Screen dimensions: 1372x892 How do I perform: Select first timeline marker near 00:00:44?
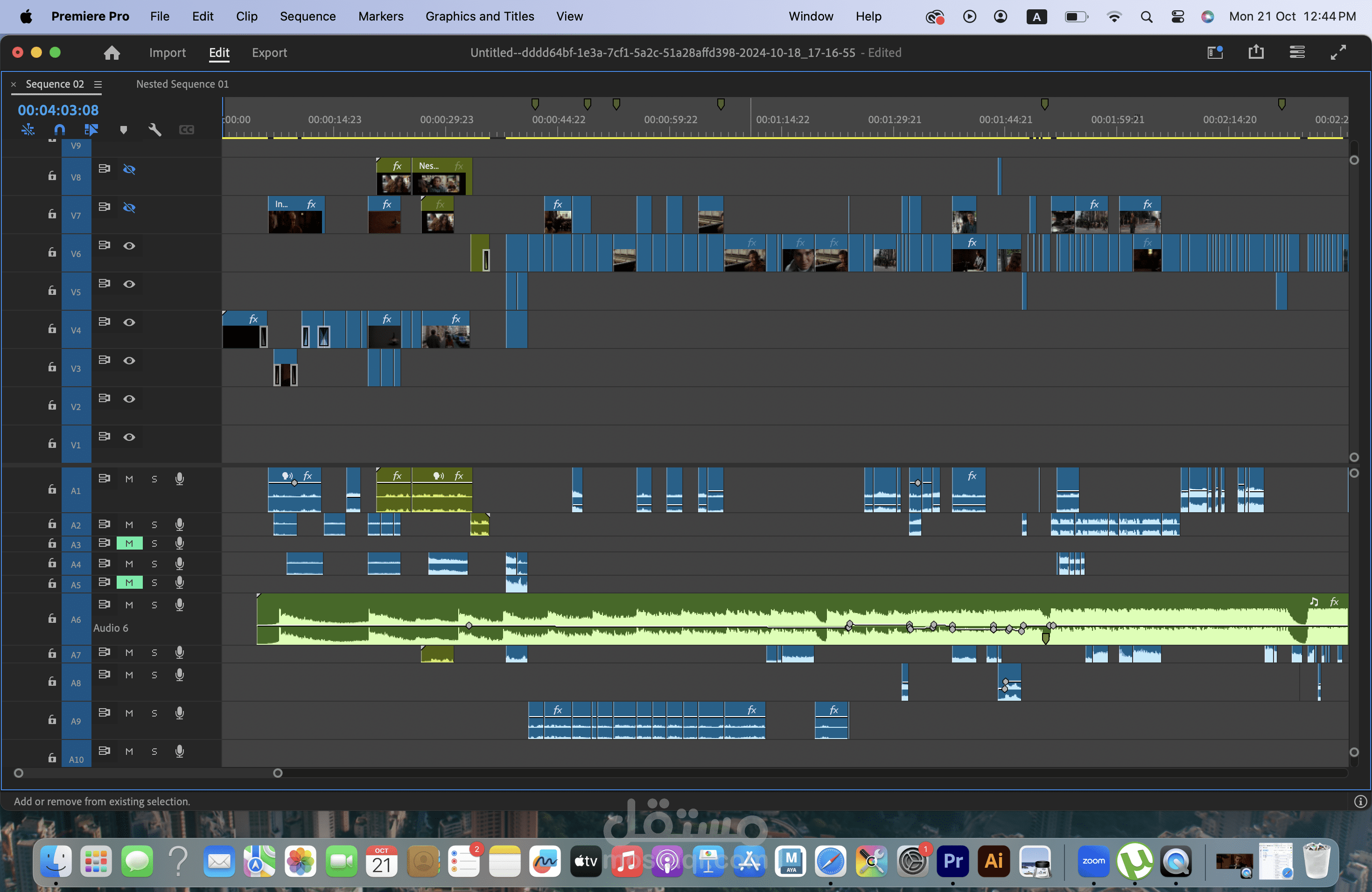pyautogui.click(x=535, y=105)
